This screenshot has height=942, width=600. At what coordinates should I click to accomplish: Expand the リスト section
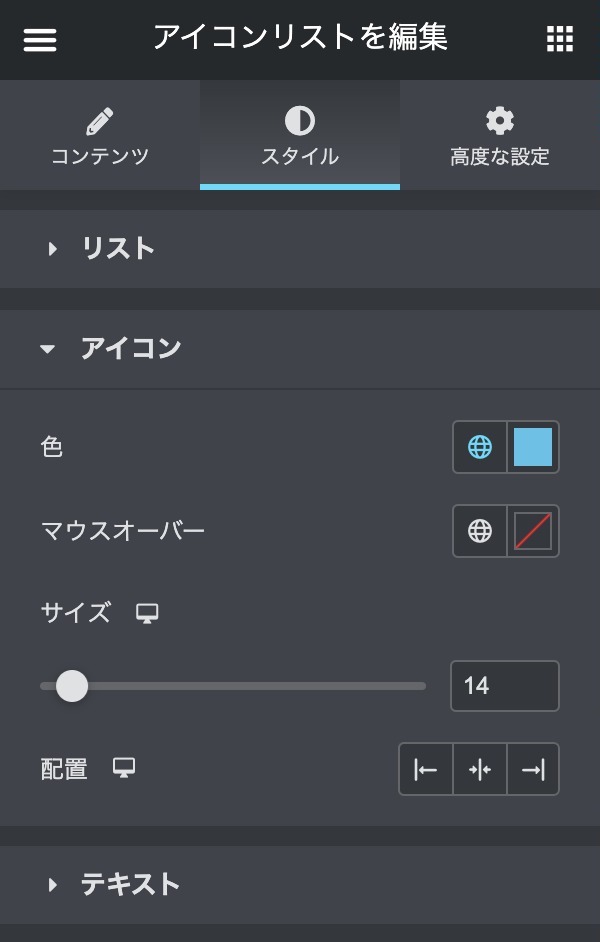[118, 249]
